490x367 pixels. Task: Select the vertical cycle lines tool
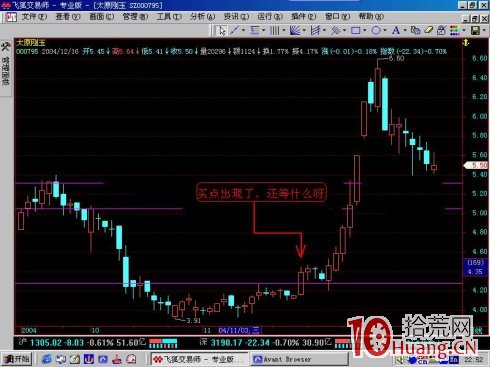[x=275, y=30]
